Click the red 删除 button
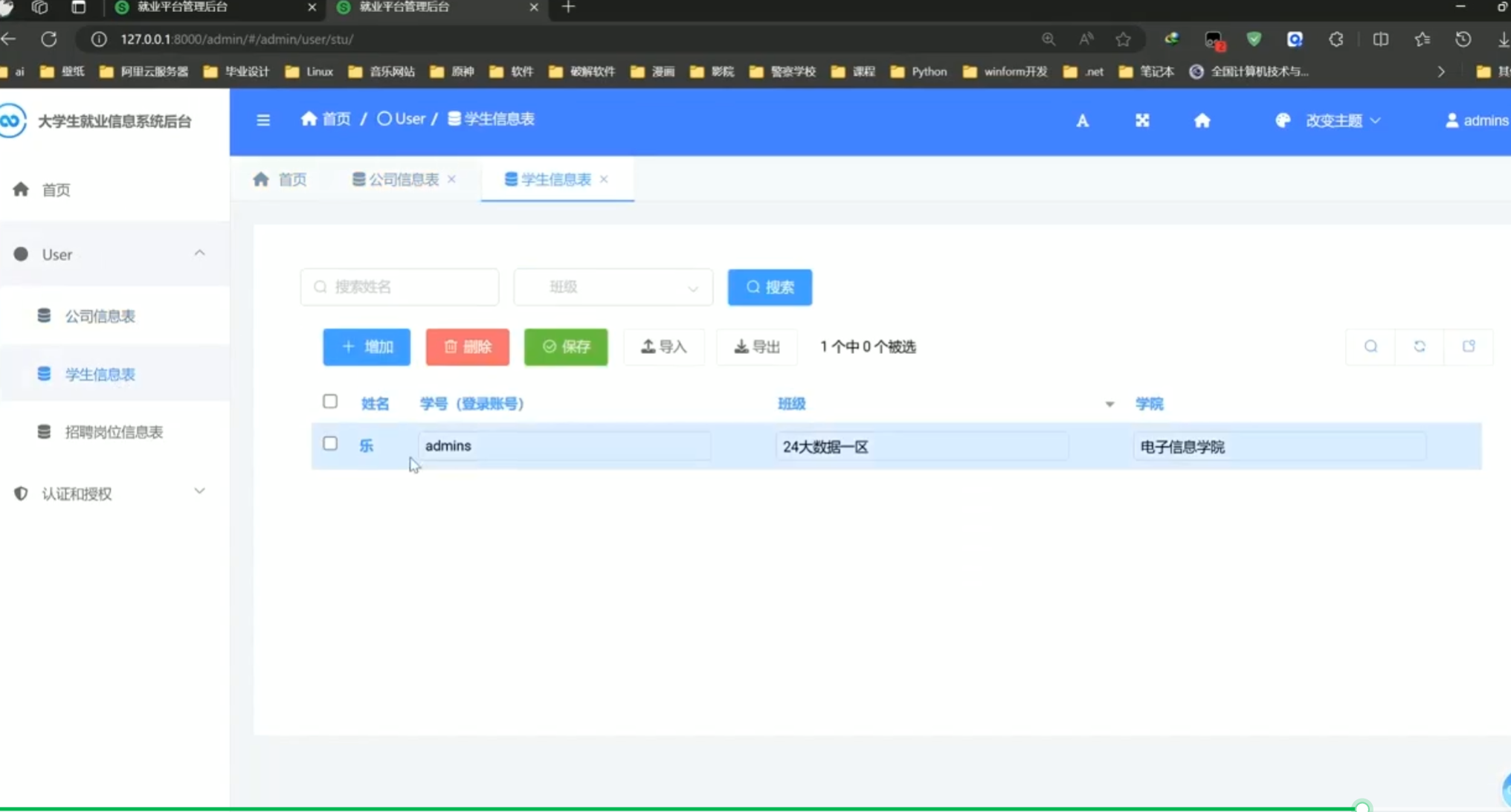 point(468,347)
